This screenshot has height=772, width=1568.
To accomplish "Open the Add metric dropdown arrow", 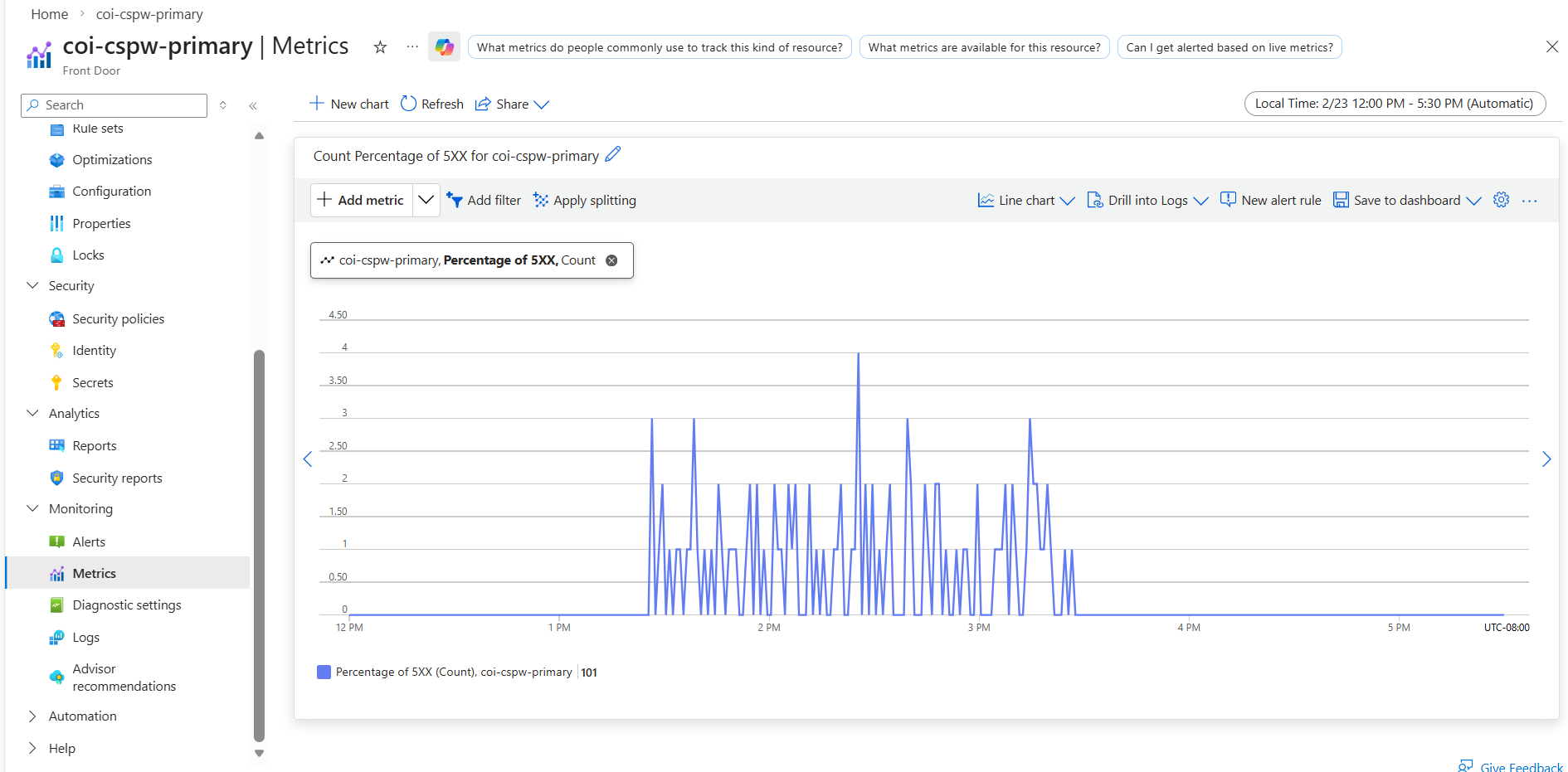I will (426, 200).
